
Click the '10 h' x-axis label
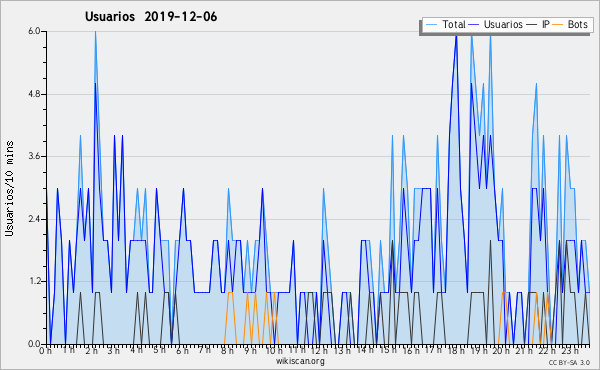274,350
